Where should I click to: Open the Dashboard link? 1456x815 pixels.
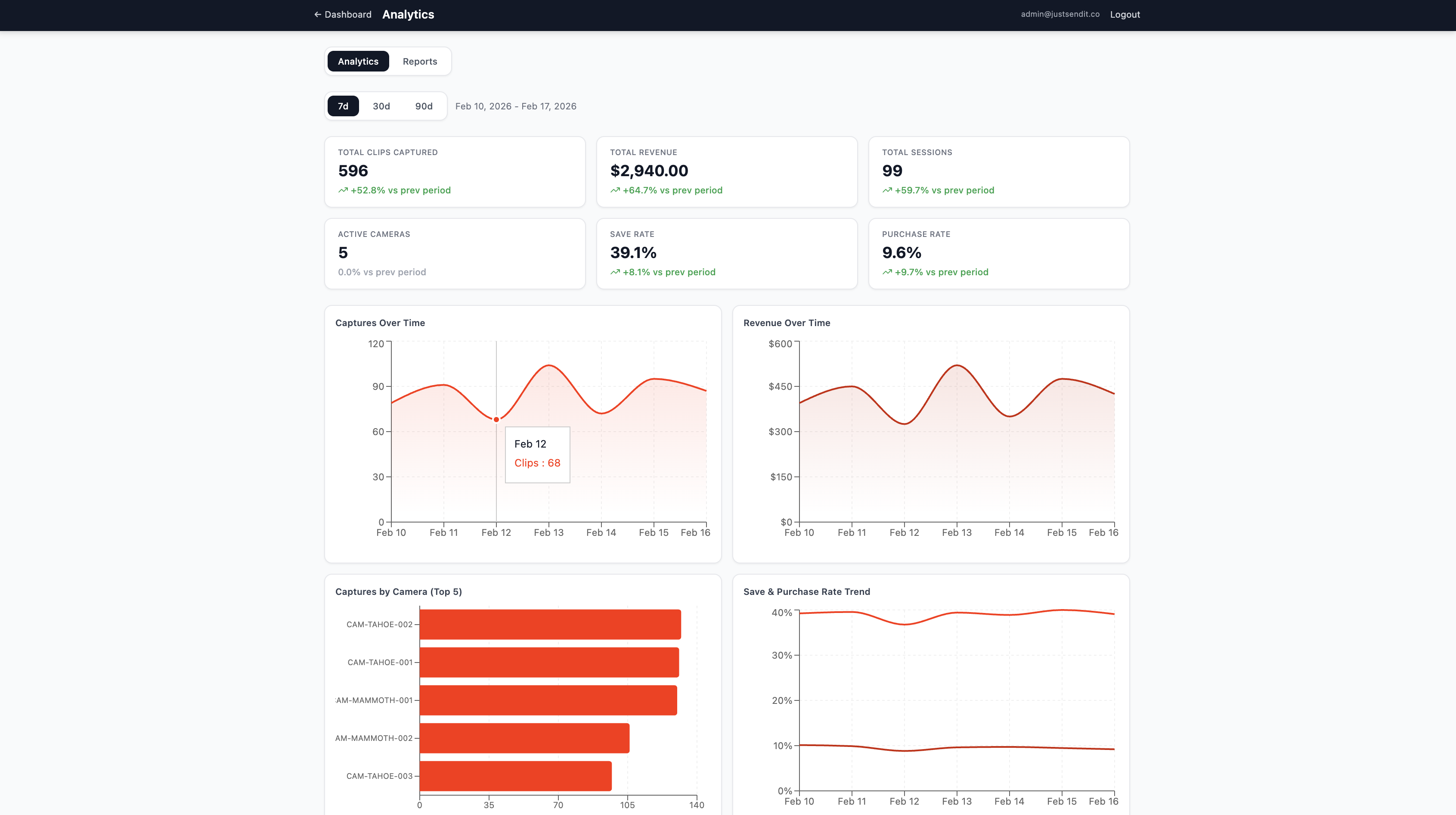[x=347, y=14]
